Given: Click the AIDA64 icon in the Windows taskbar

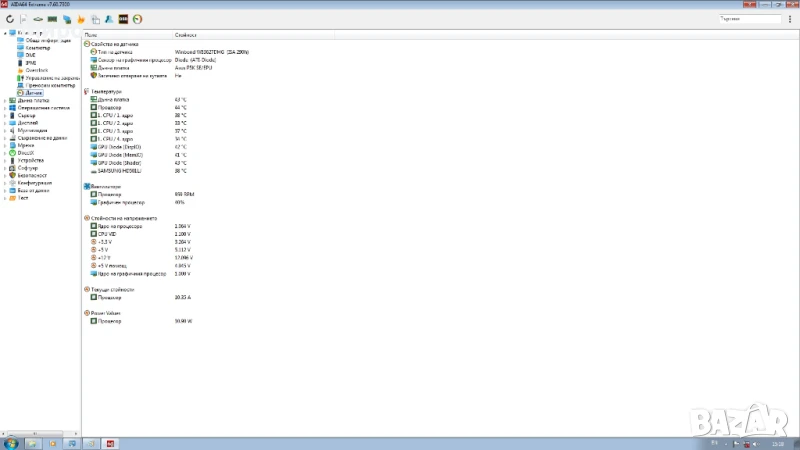Looking at the screenshot, I should [111, 442].
